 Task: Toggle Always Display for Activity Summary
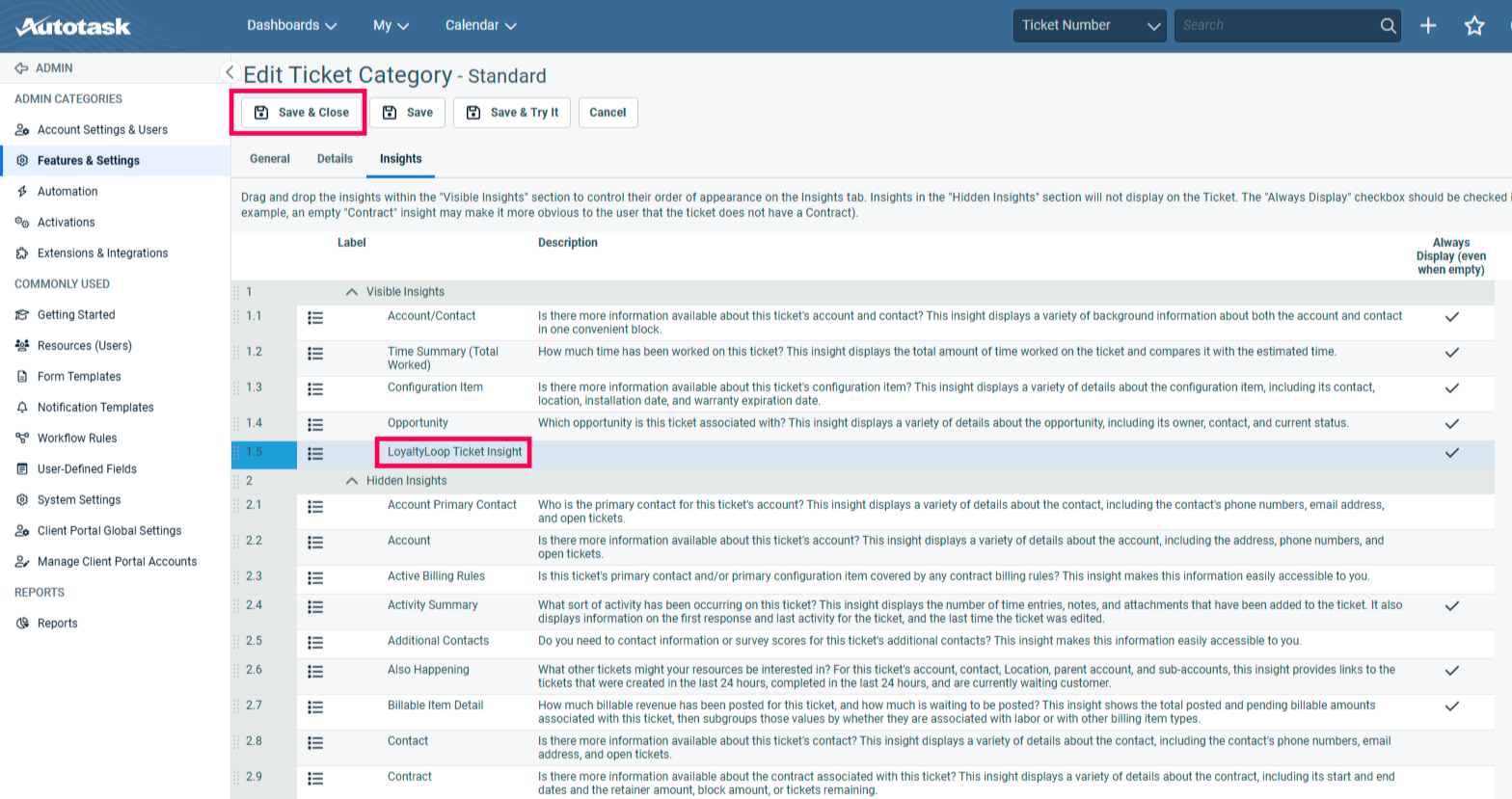(1451, 606)
